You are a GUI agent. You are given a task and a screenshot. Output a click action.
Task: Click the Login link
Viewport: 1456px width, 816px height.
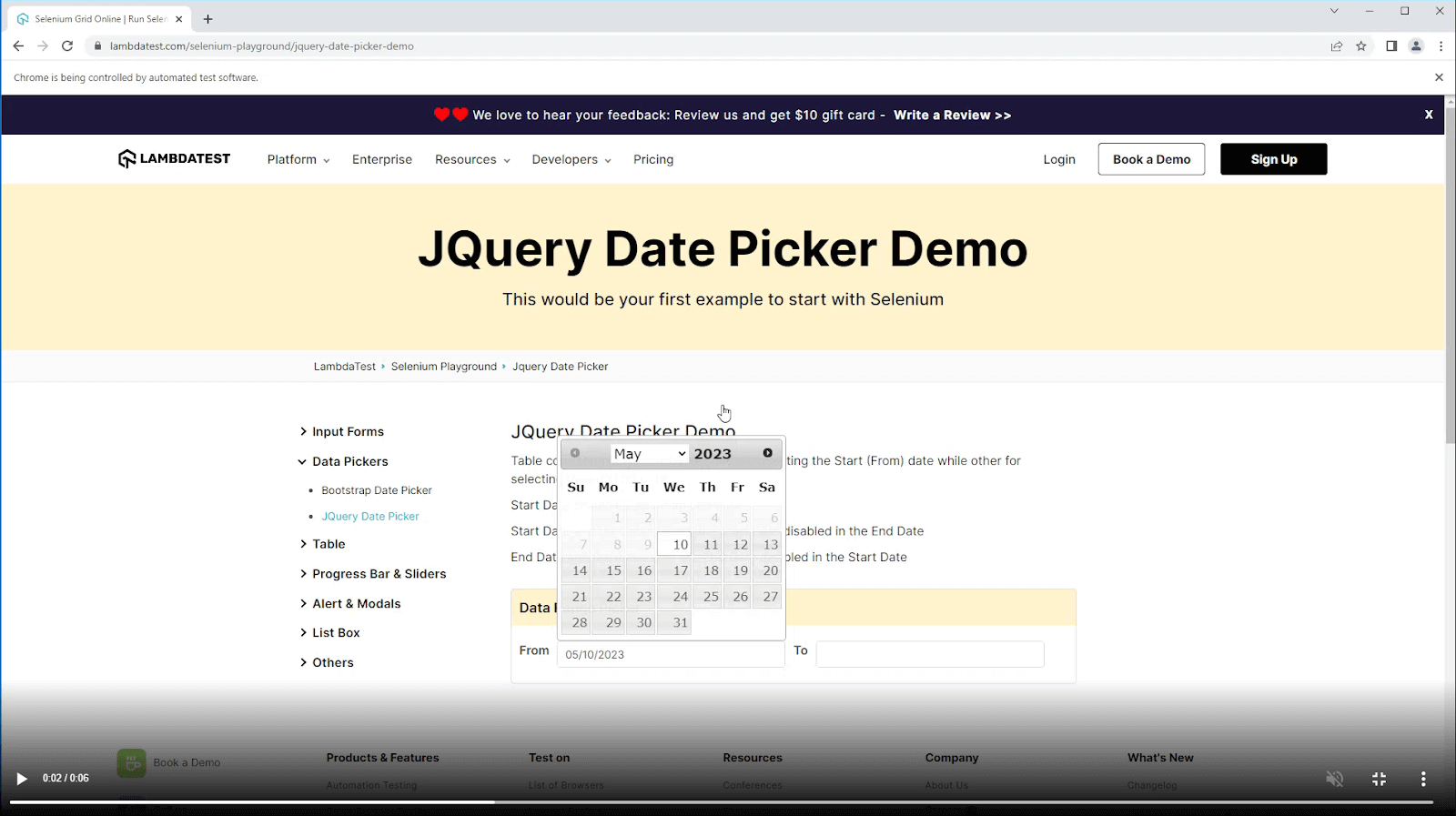tap(1059, 159)
